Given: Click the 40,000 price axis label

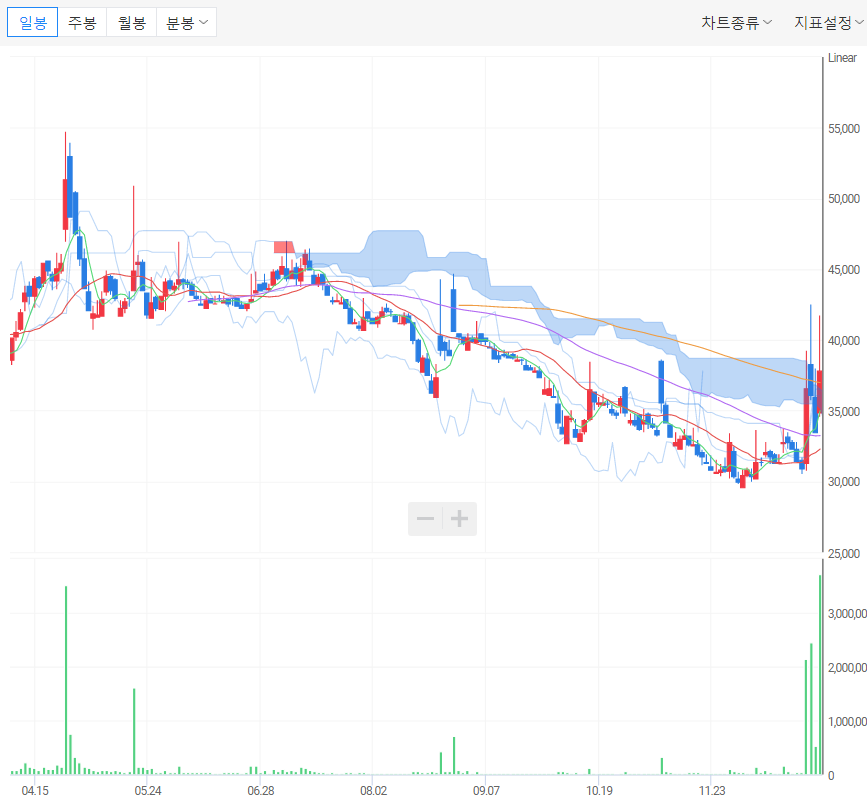Looking at the screenshot, I should (844, 341).
